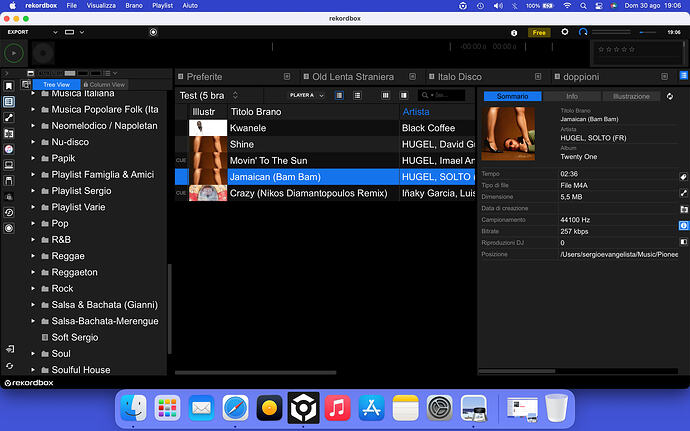Click the reload tag icon in info panel

[670, 96]
